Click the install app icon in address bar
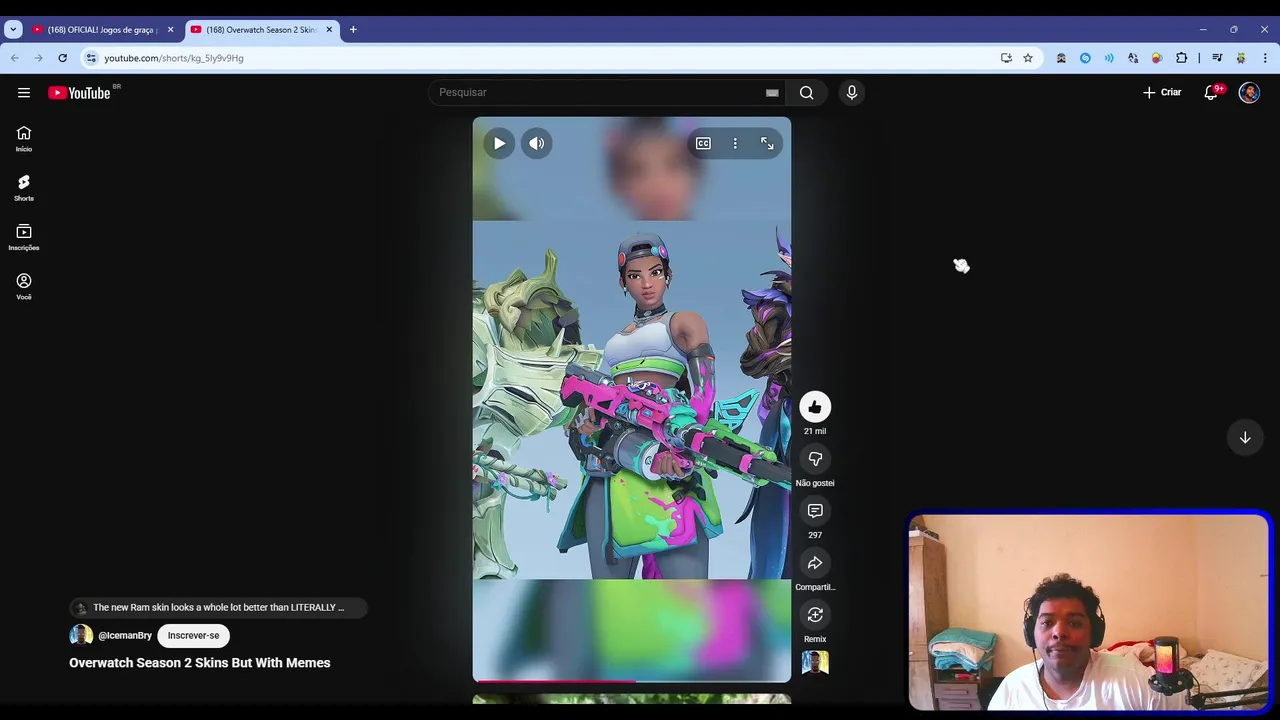1280x720 pixels. (1006, 58)
